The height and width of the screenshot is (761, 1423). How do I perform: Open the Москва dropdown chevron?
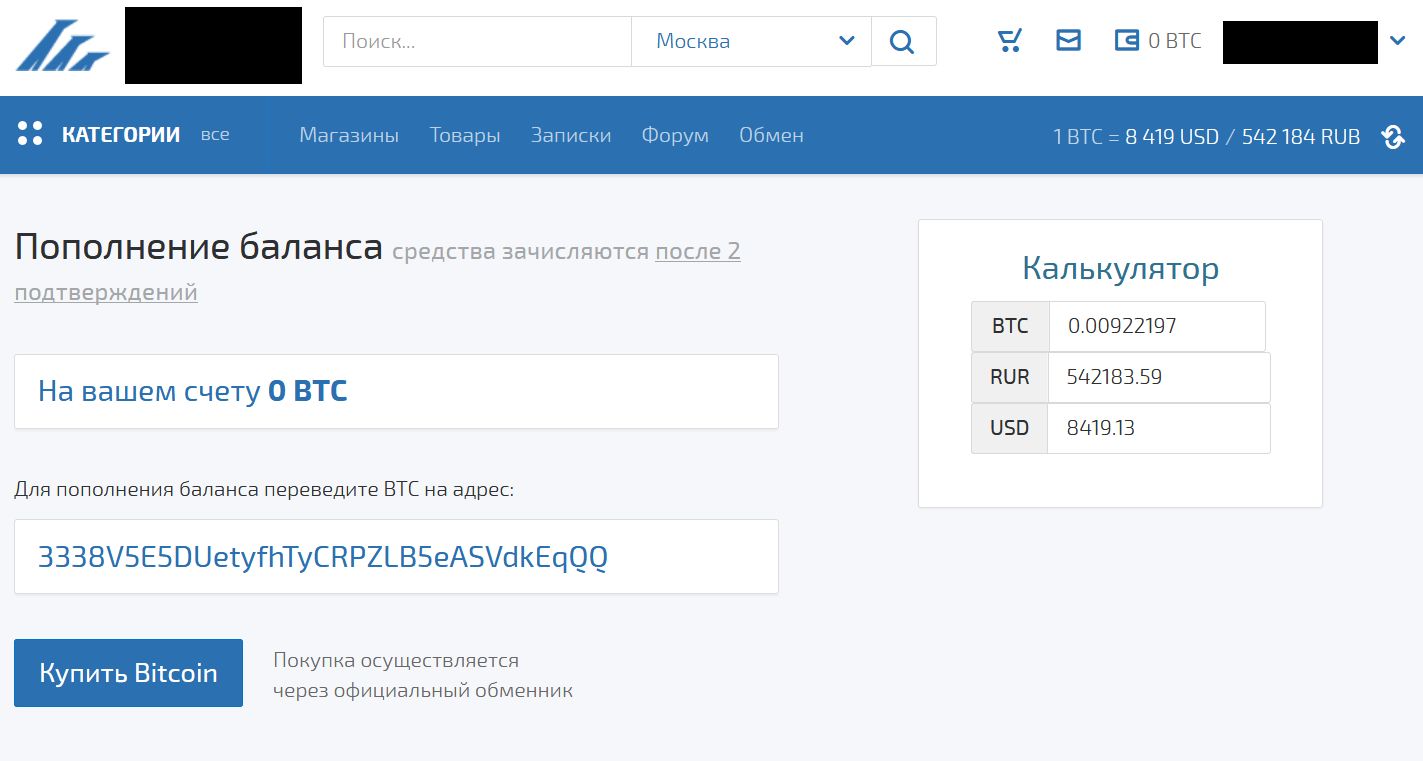coord(848,42)
